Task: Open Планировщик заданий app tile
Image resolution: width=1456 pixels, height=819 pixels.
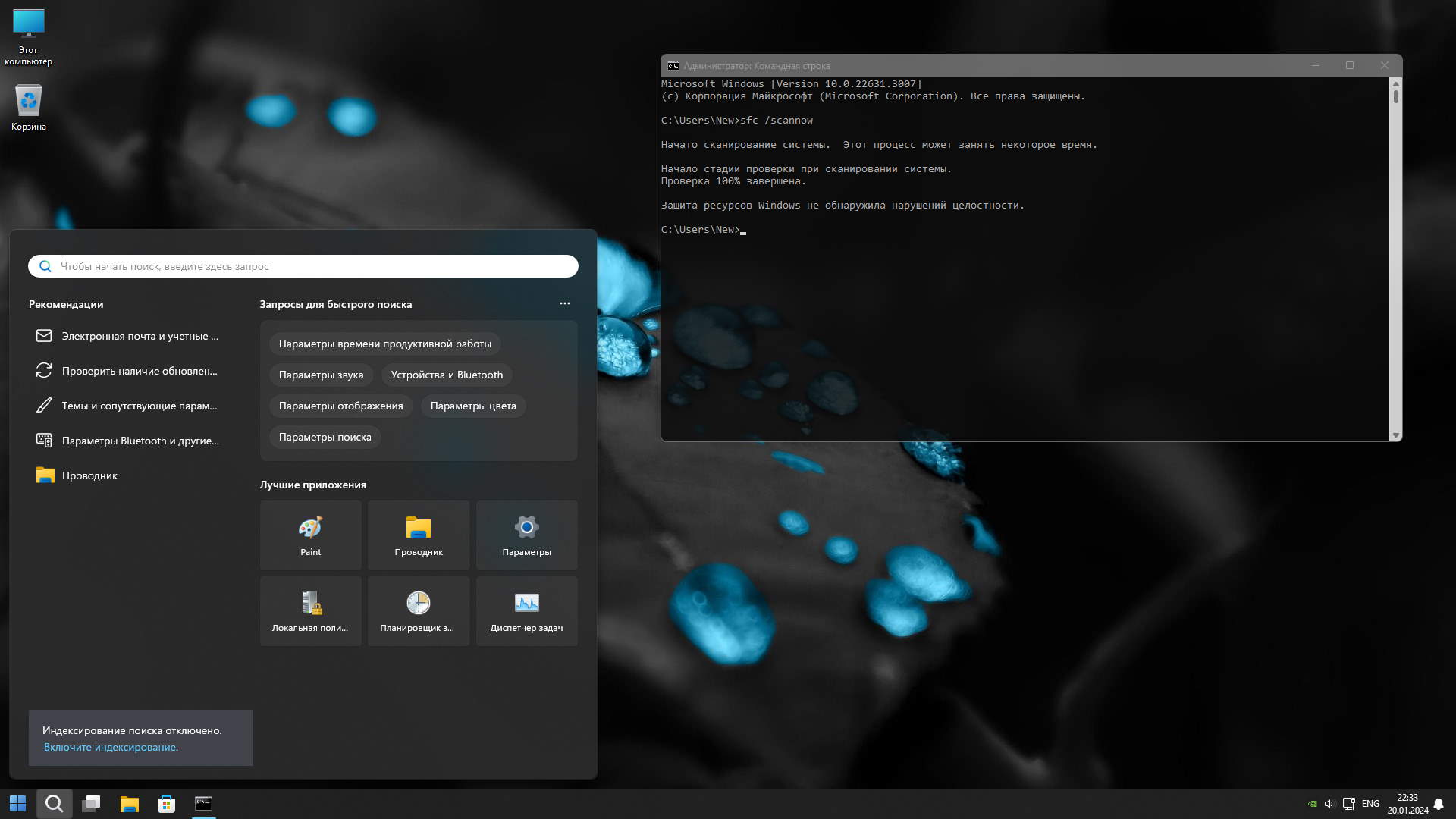Action: 418,610
